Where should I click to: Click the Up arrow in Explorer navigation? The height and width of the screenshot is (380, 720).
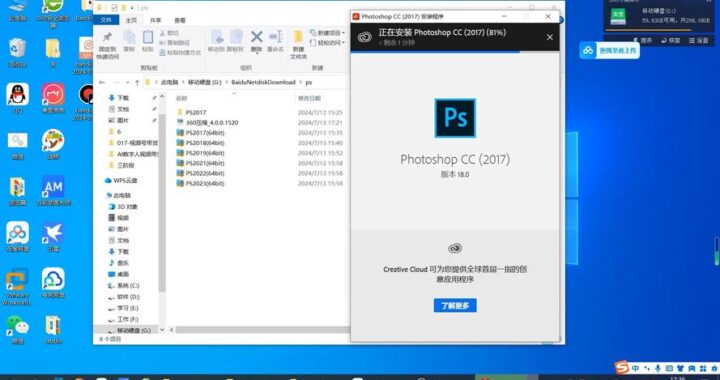pos(137,82)
